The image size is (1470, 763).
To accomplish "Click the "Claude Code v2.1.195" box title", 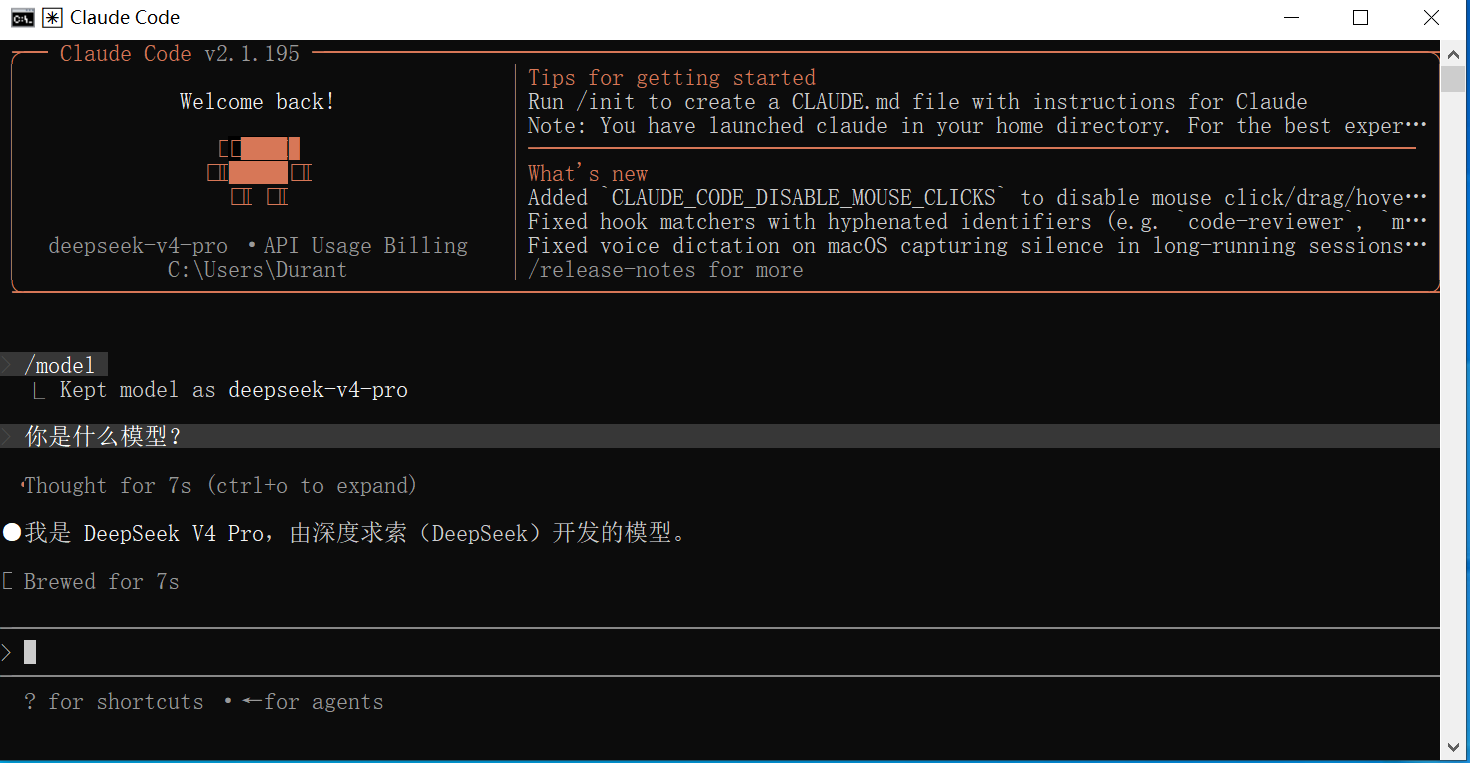I will 180,54.
